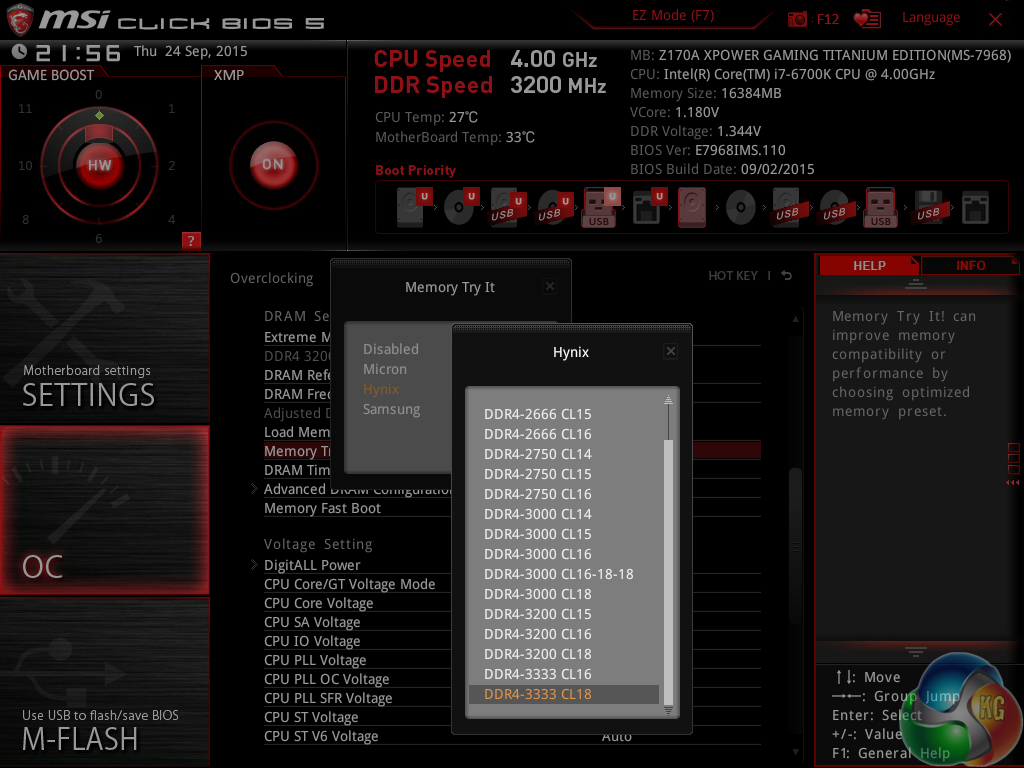Select the DDR4-3000 CL14 preset
Viewport: 1024px width, 768px height.
click(564, 514)
